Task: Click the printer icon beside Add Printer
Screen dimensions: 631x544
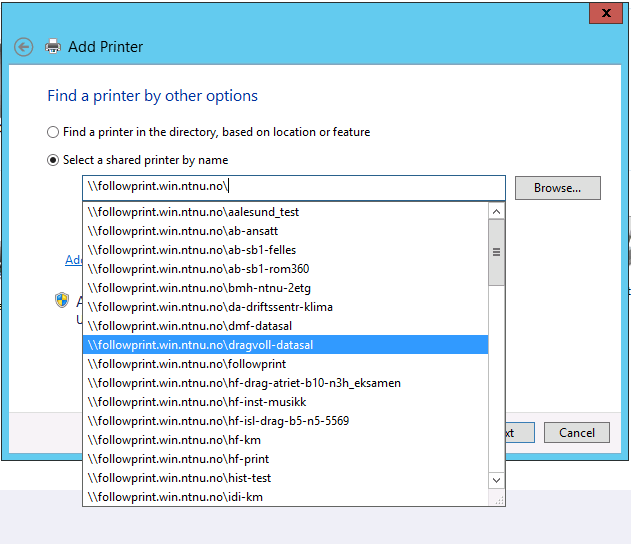Action: (x=53, y=47)
